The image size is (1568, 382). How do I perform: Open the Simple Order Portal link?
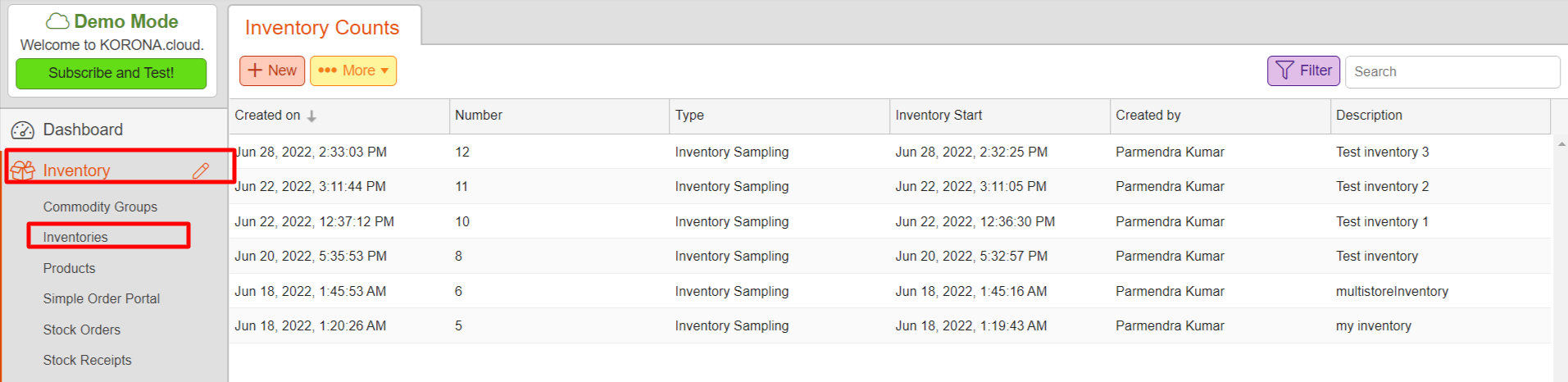(102, 298)
